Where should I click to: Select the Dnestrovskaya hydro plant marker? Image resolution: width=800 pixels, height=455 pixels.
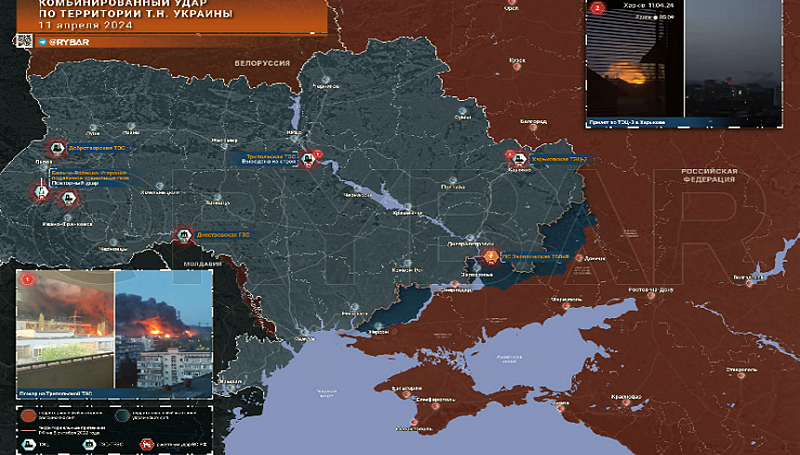pyautogui.click(x=184, y=235)
